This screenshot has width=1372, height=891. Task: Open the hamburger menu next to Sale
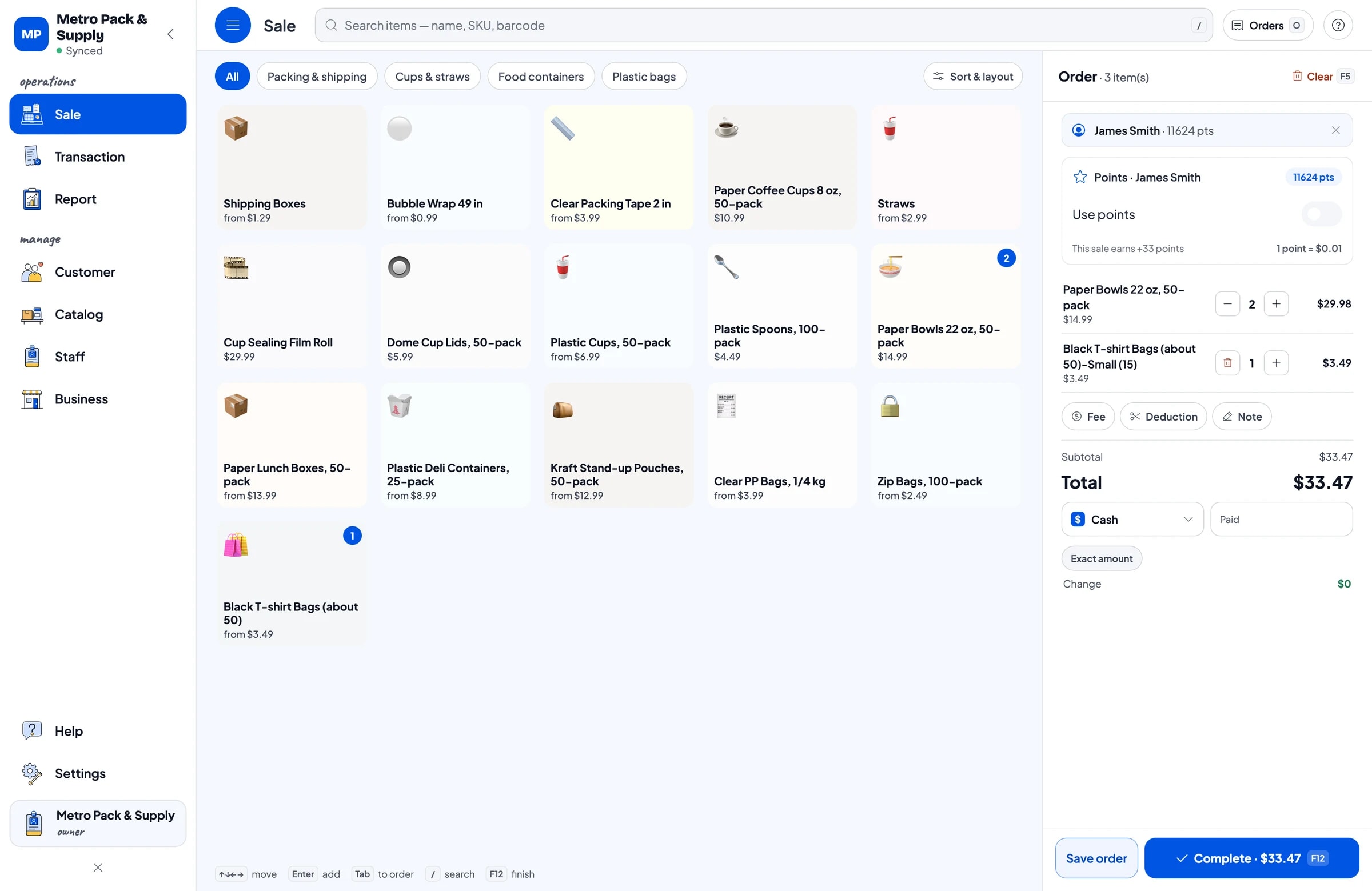coord(232,25)
